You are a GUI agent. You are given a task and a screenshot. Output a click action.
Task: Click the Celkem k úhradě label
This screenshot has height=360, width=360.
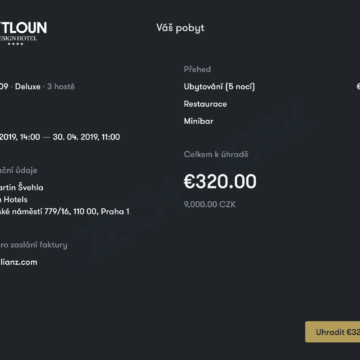[216, 154]
